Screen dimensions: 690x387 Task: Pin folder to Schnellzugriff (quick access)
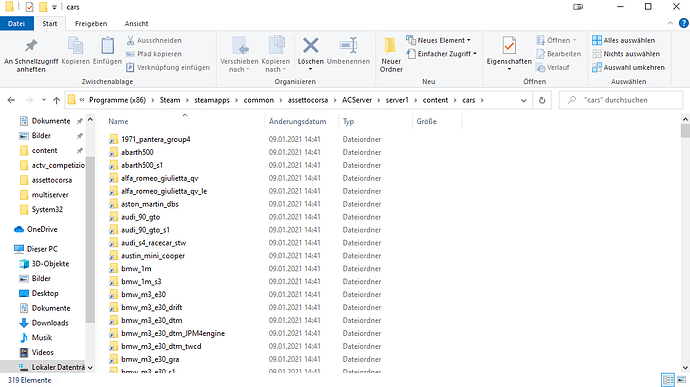tap(31, 55)
